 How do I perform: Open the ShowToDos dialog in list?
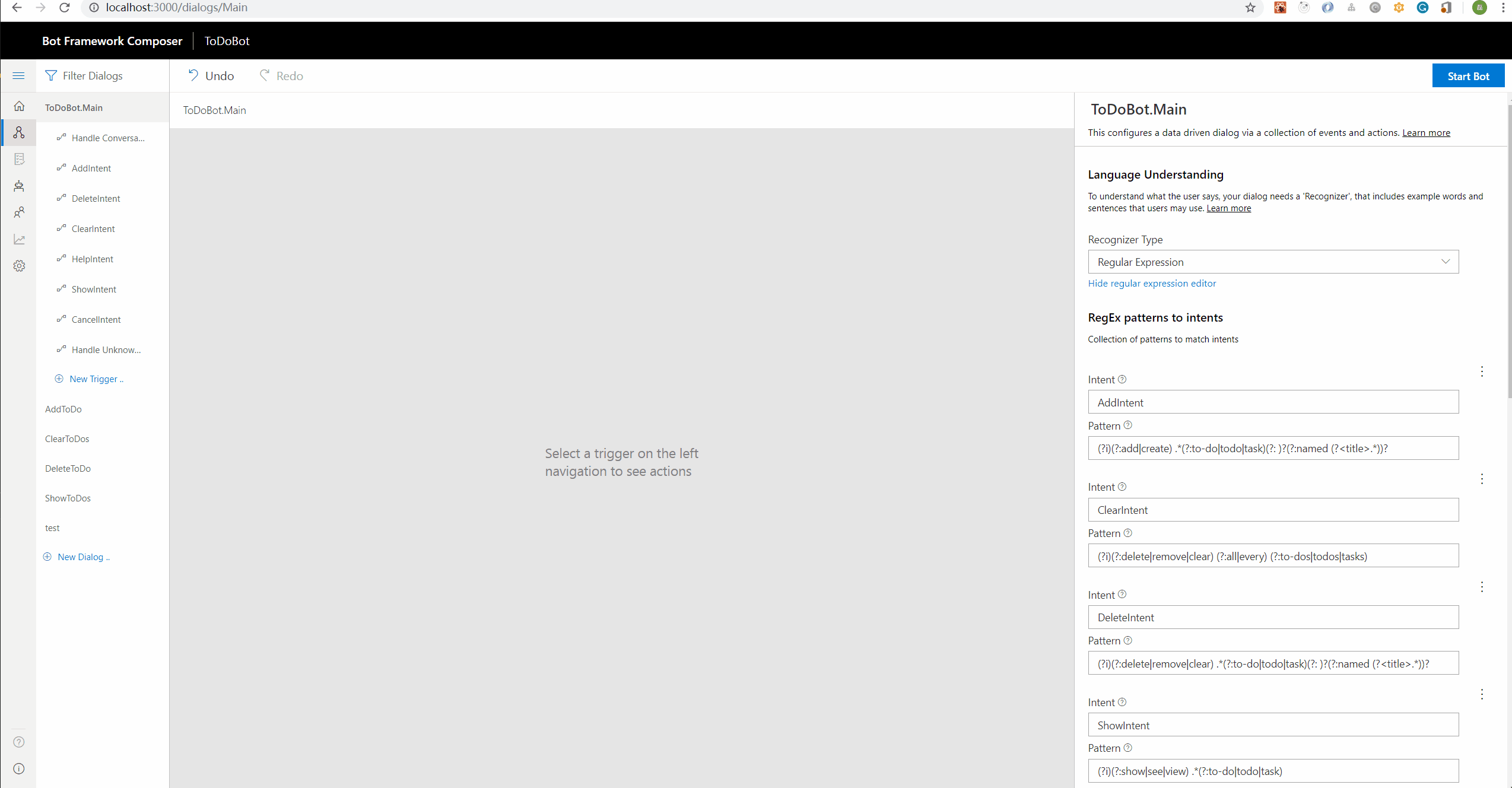tap(68, 498)
